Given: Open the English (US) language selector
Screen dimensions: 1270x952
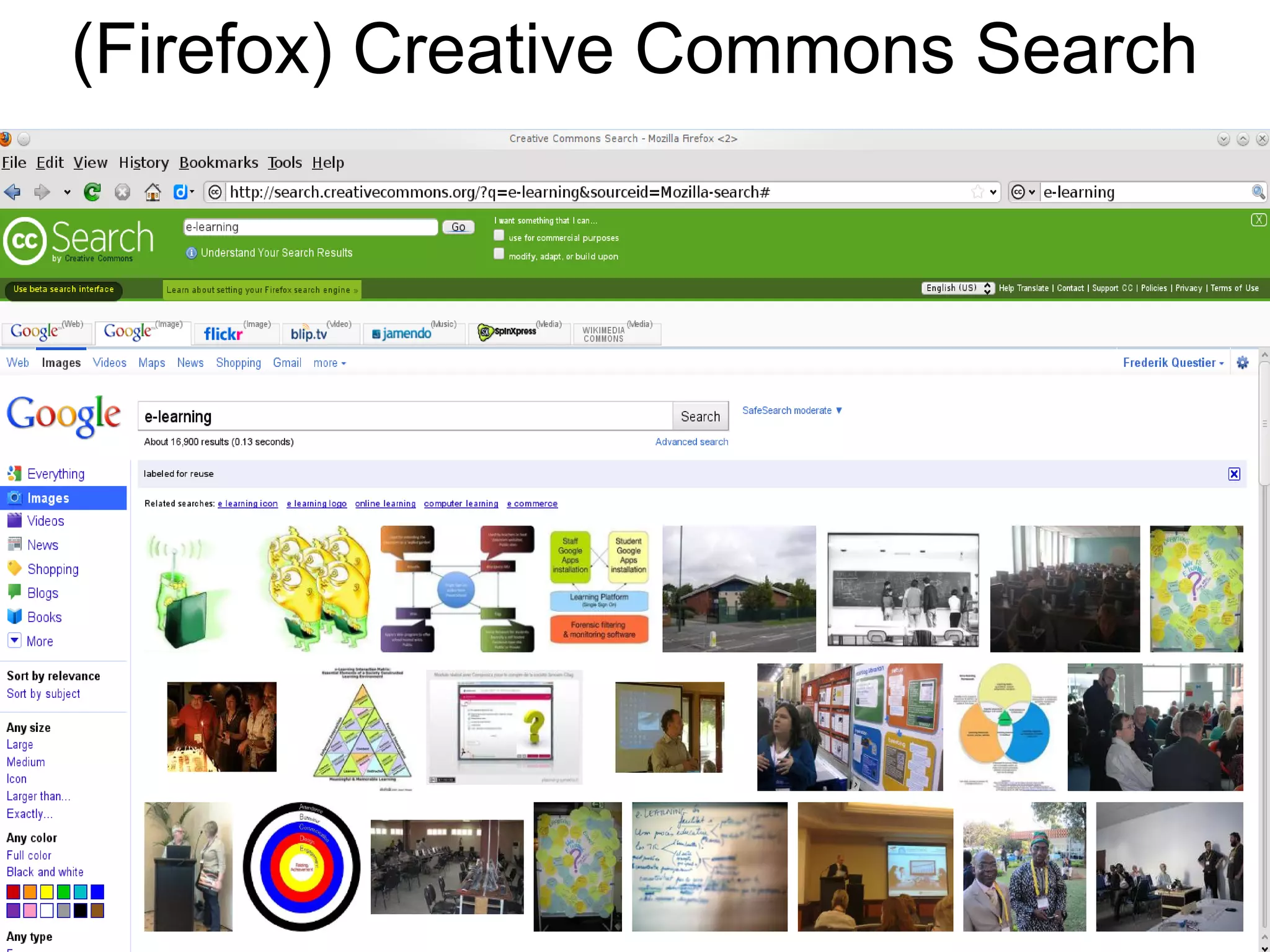Looking at the screenshot, I should point(958,288).
